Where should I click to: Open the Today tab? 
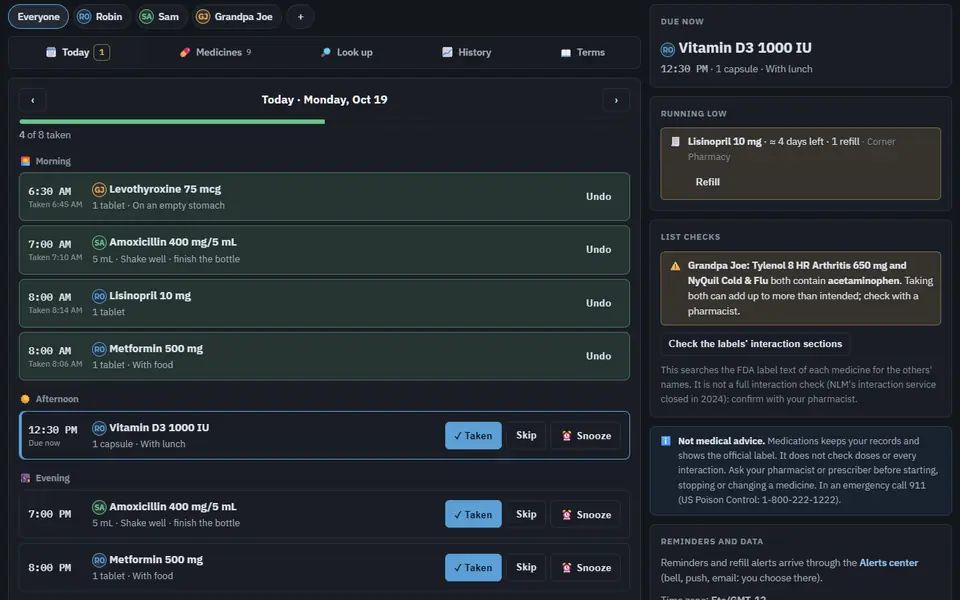pos(78,53)
